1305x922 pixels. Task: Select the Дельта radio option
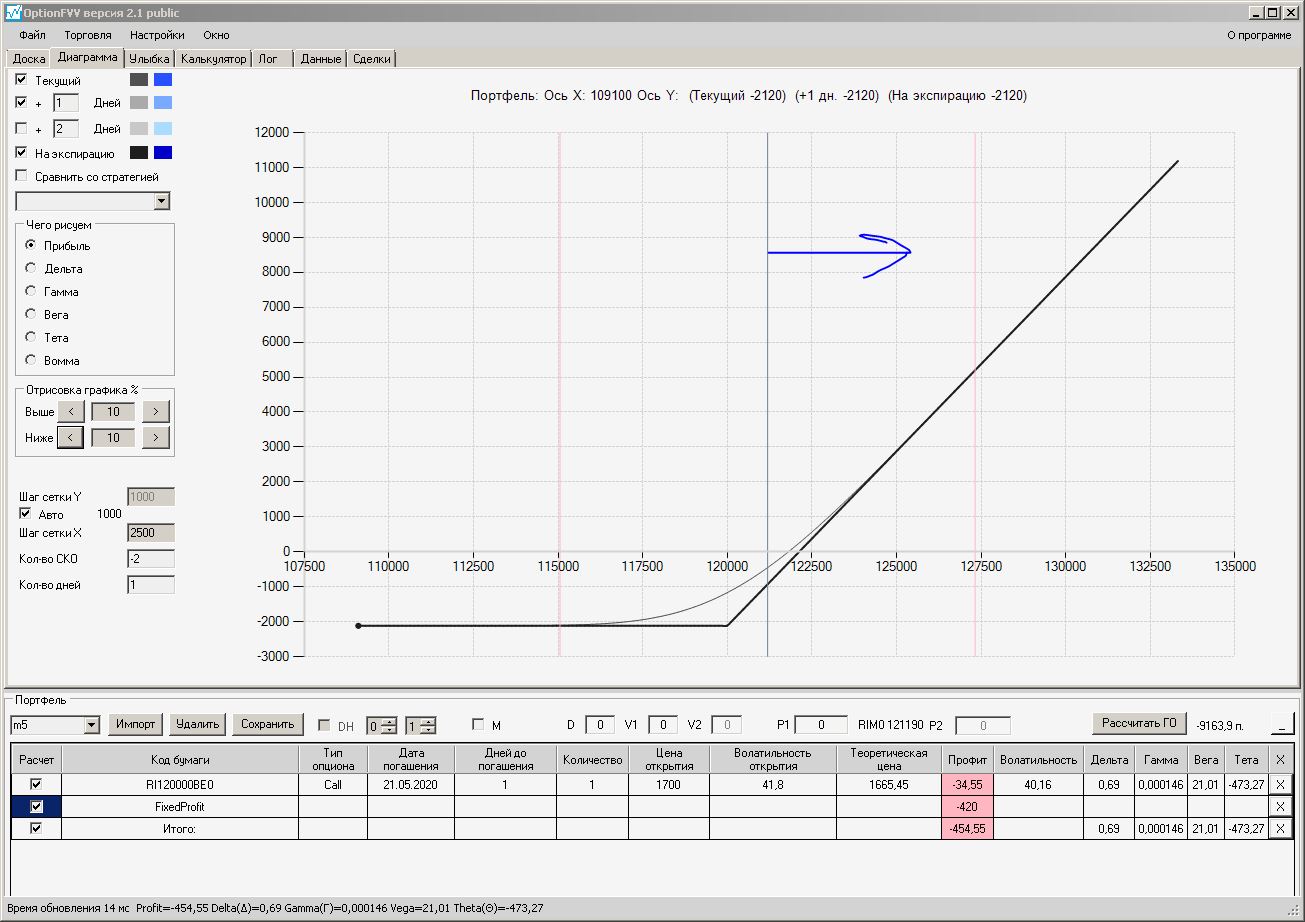tap(31, 268)
